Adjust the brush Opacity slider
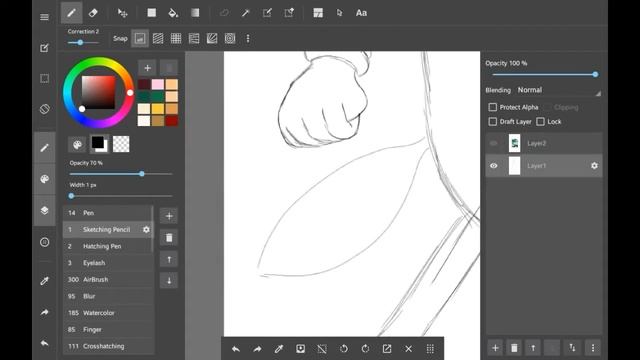Viewport: 640px width, 360px height. point(121,174)
